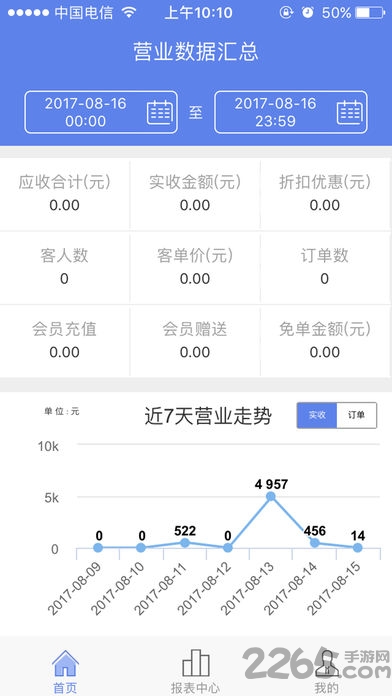The image size is (392, 696).
Task: Switch chart to 订单 view
Action: (x=357, y=415)
